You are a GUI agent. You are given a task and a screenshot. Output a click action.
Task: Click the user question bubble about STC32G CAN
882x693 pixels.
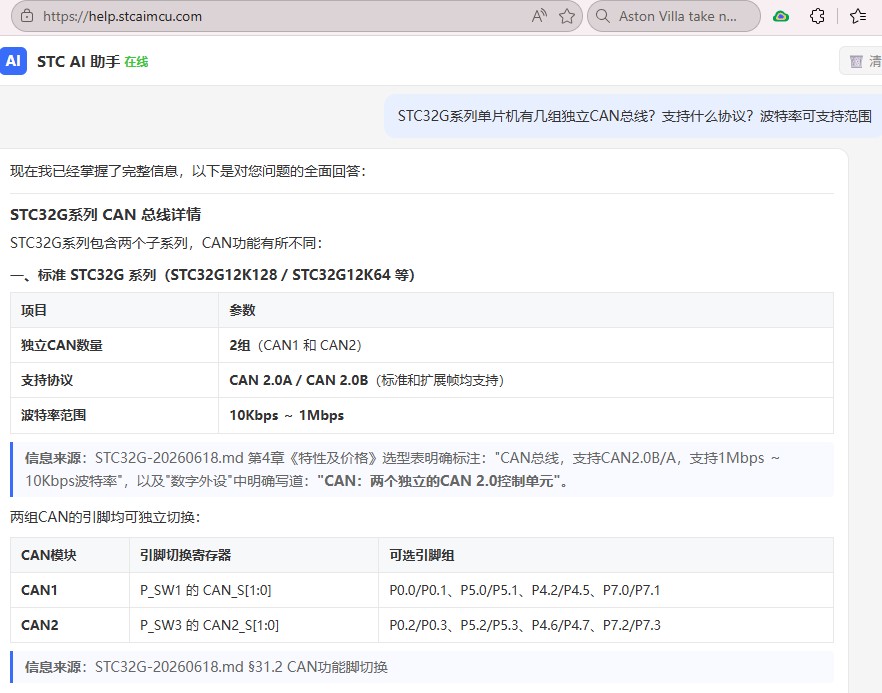tap(633, 116)
